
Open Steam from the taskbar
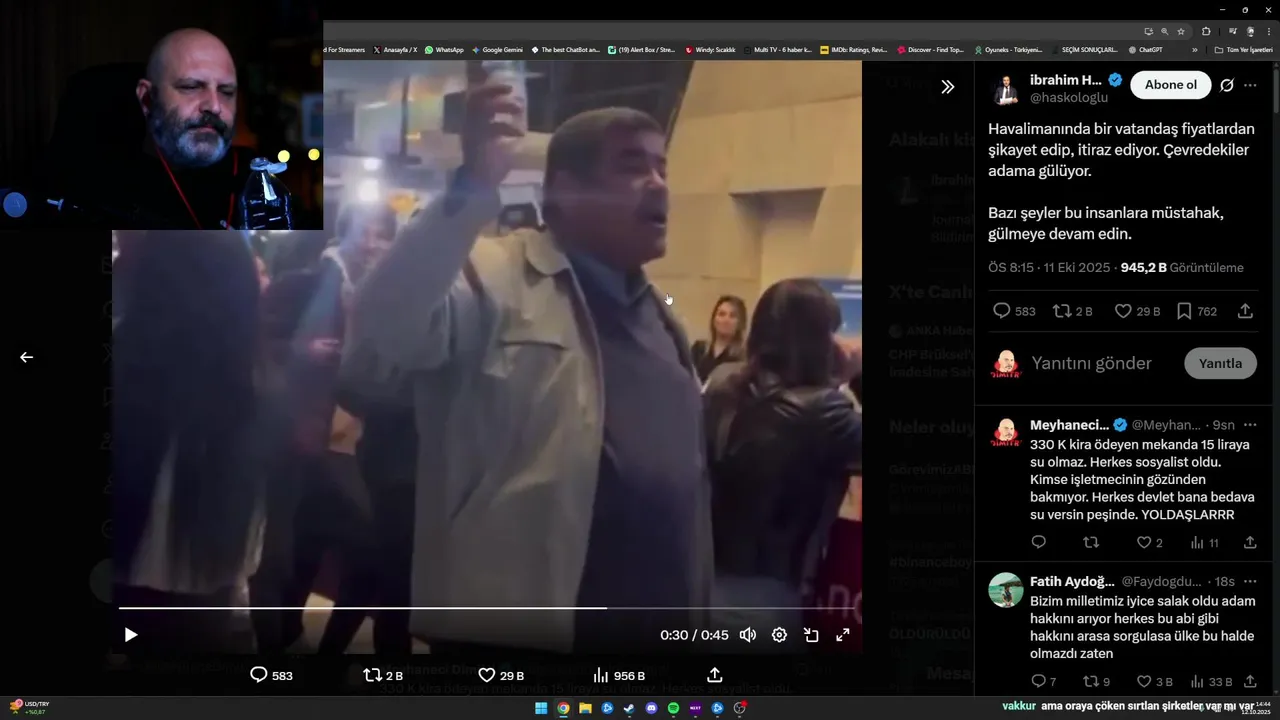(629, 708)
